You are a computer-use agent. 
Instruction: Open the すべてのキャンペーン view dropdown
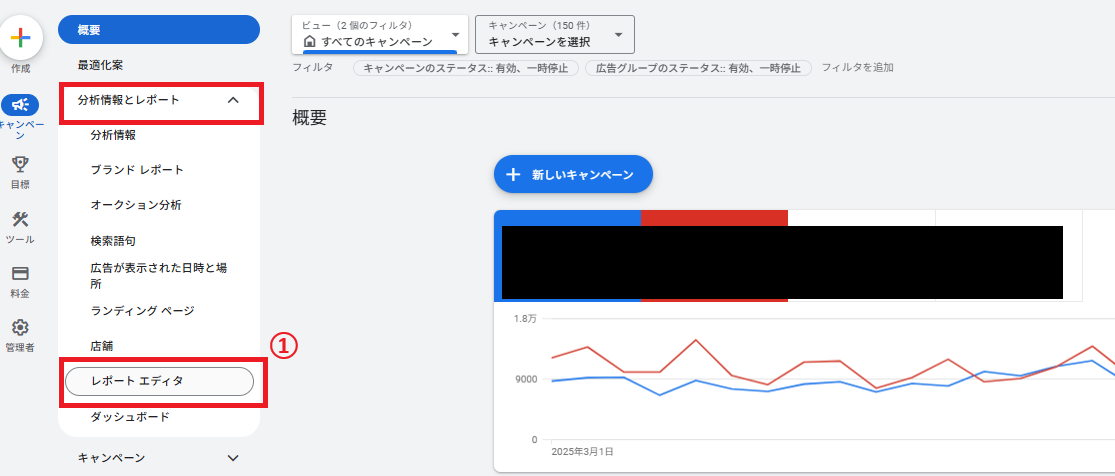click(380, 35)
